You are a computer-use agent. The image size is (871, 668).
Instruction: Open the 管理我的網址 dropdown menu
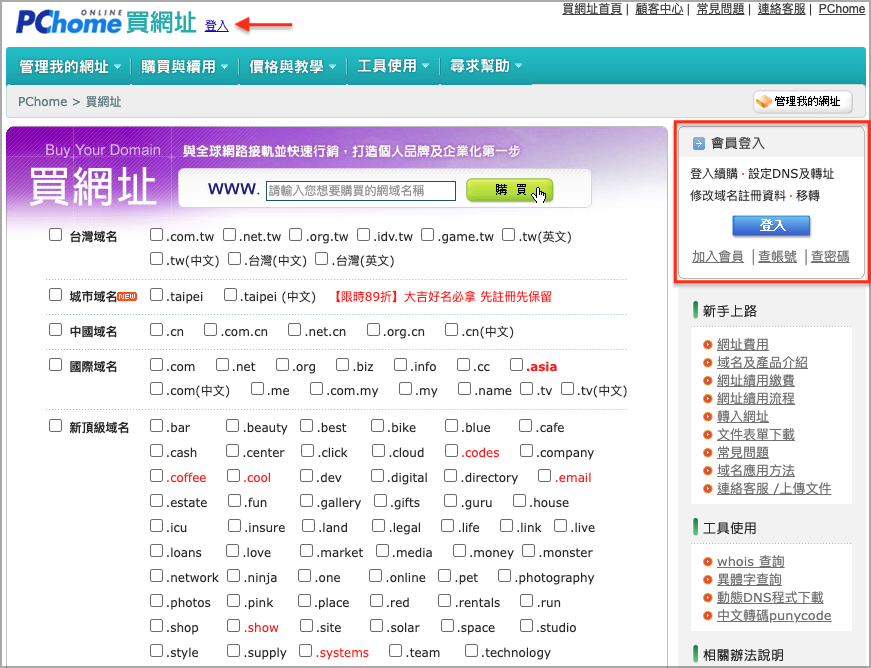pyautogui.click(x=70, y=67)
